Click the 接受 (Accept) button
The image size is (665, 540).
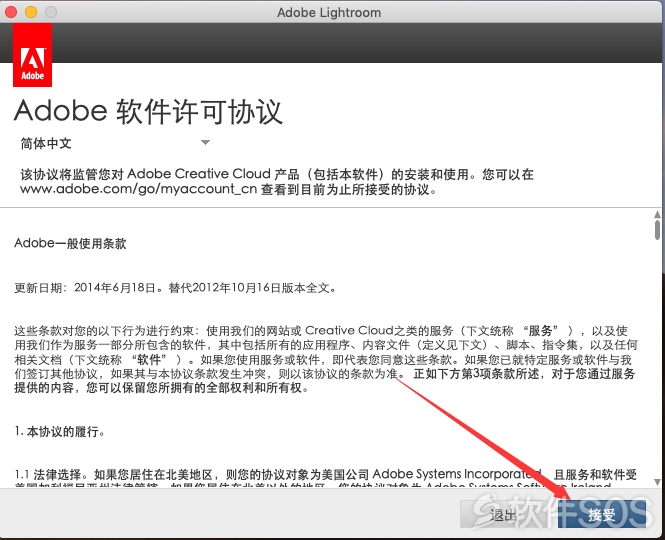[x=601, y=514]
